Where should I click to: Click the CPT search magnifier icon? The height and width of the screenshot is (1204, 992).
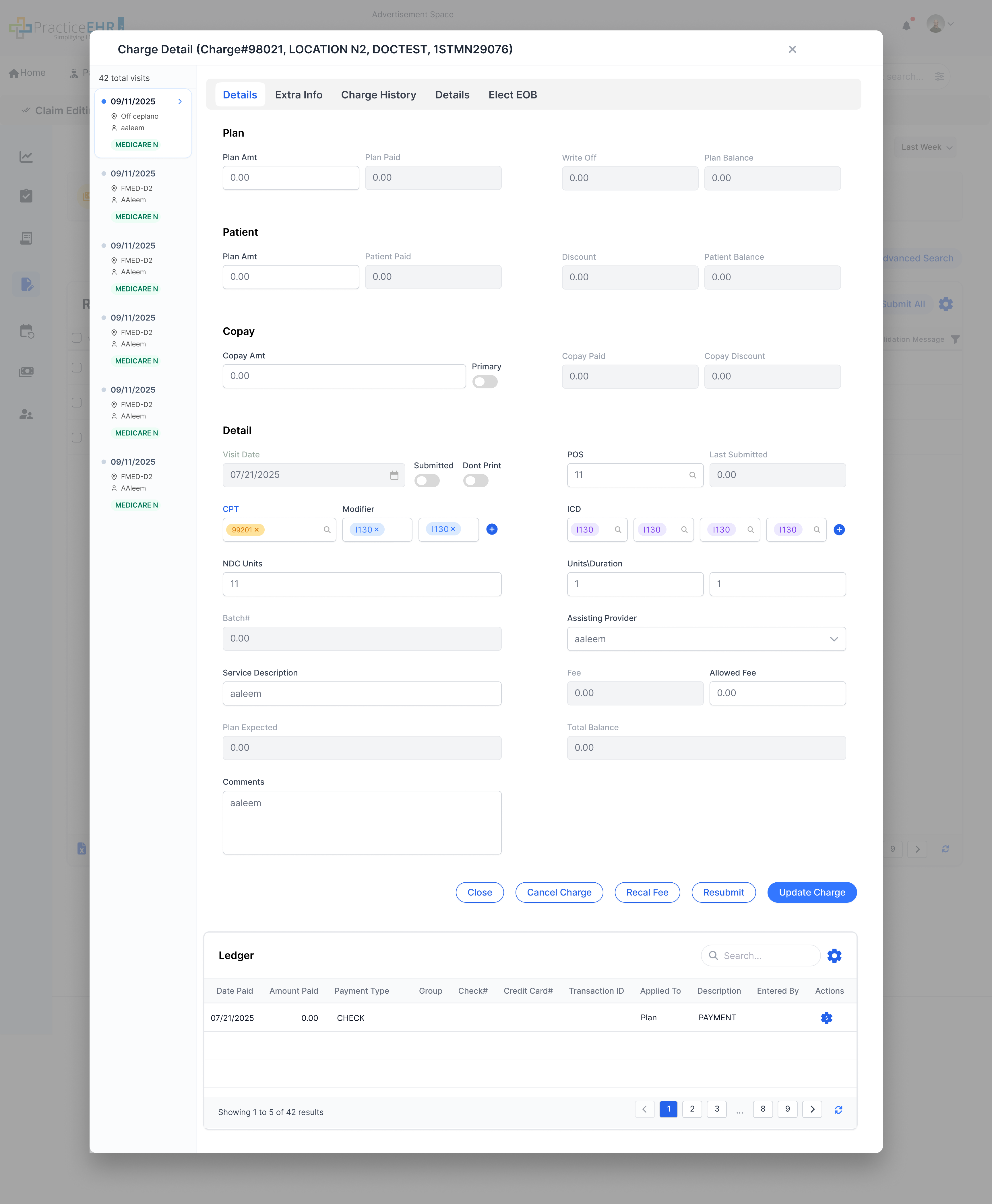tap(327, 530)
